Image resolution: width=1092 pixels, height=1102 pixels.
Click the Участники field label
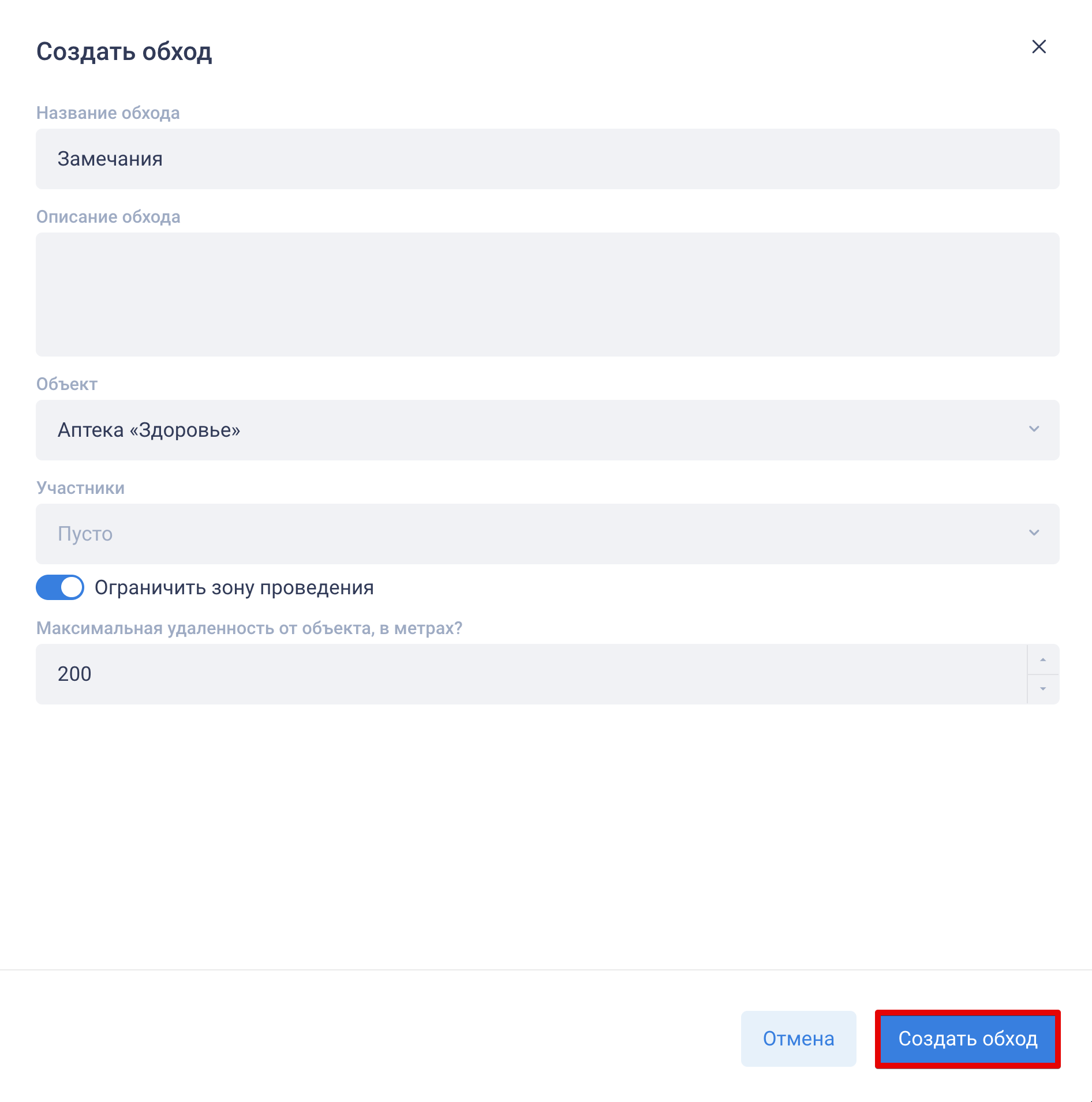81,488
